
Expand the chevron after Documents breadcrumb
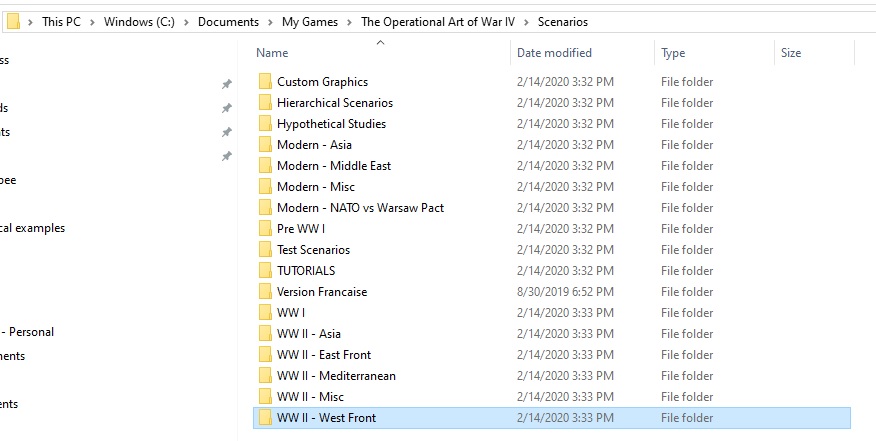click(270, 22)
